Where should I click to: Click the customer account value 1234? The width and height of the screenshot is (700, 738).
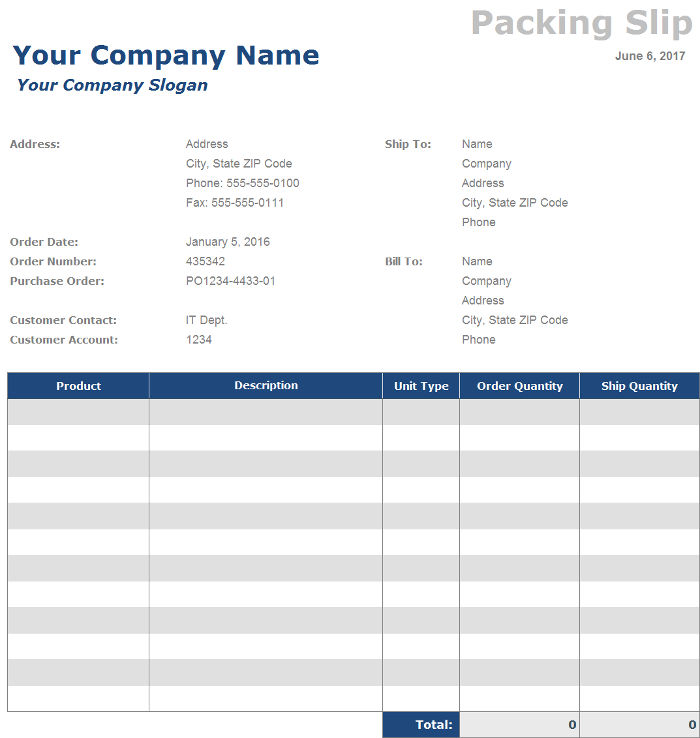pyautogui.click(x=199, y=340)
